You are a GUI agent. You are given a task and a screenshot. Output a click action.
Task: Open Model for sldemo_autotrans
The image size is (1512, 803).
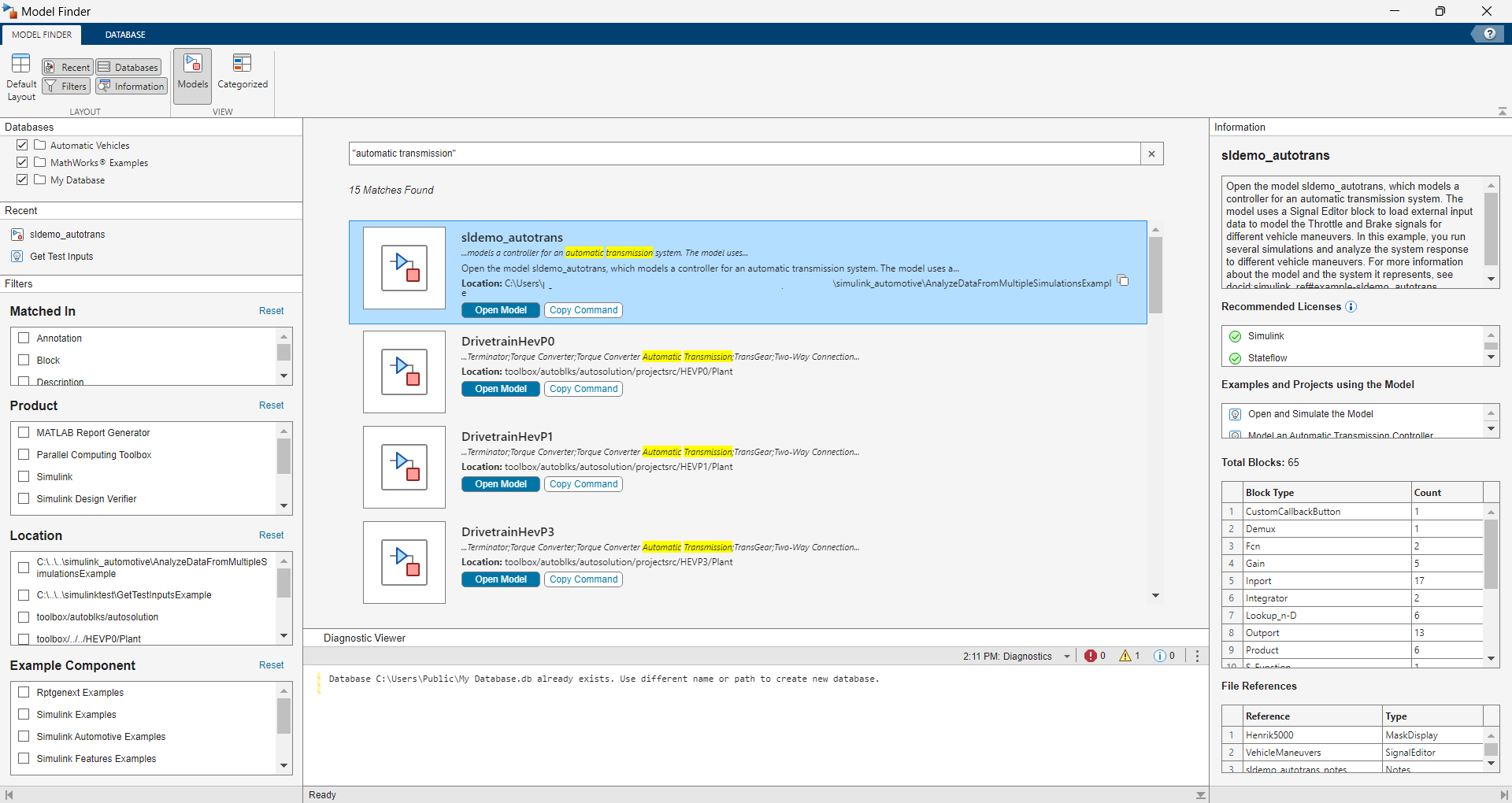coord(501,310)
